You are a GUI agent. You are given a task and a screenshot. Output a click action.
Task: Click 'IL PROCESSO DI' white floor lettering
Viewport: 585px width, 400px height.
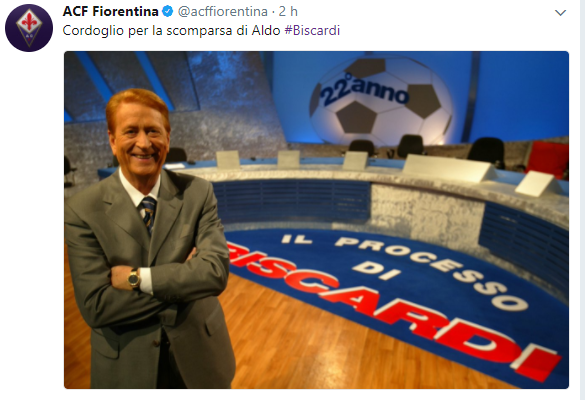click(x=403, y=269)
